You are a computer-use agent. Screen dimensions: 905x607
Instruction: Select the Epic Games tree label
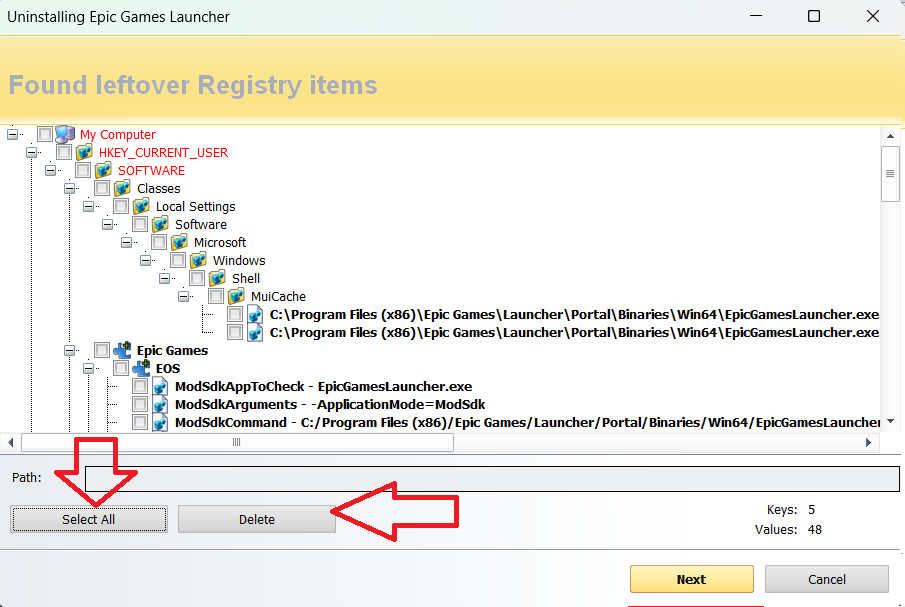tap(172, 350)
